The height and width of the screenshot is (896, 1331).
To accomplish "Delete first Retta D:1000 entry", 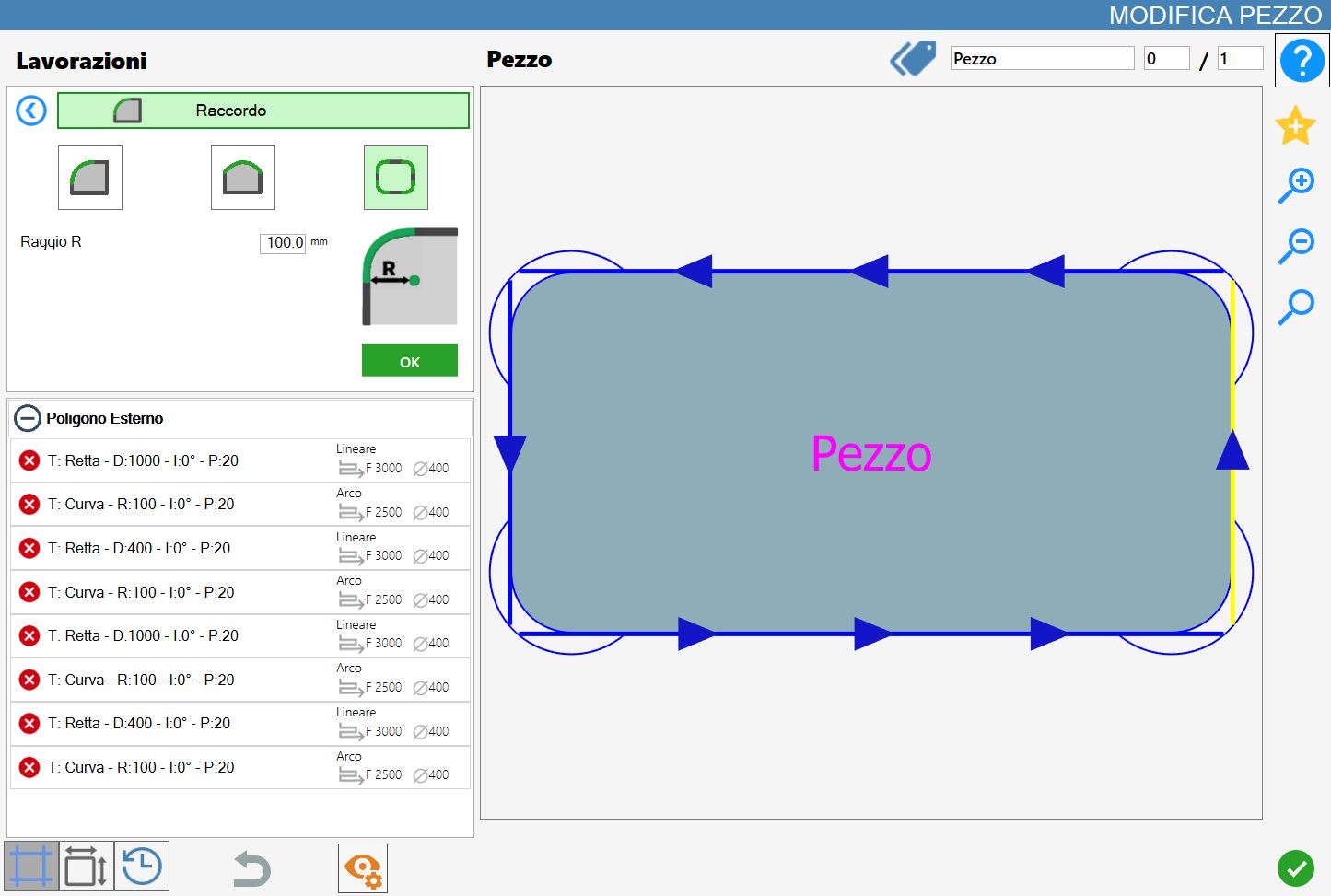I will tap(29, 460).
